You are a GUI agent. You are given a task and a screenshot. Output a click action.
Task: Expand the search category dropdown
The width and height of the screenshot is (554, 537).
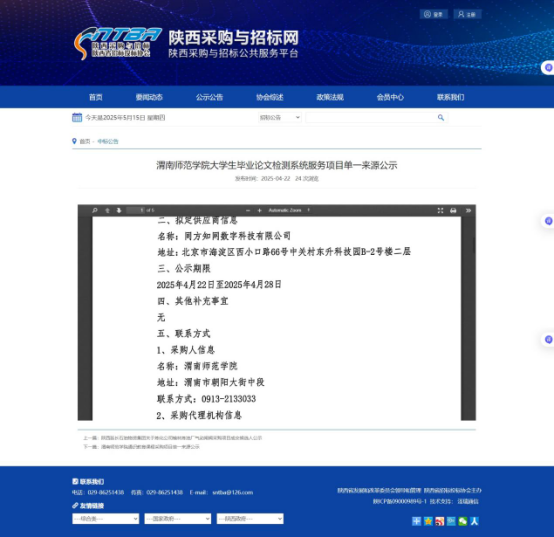280,117
